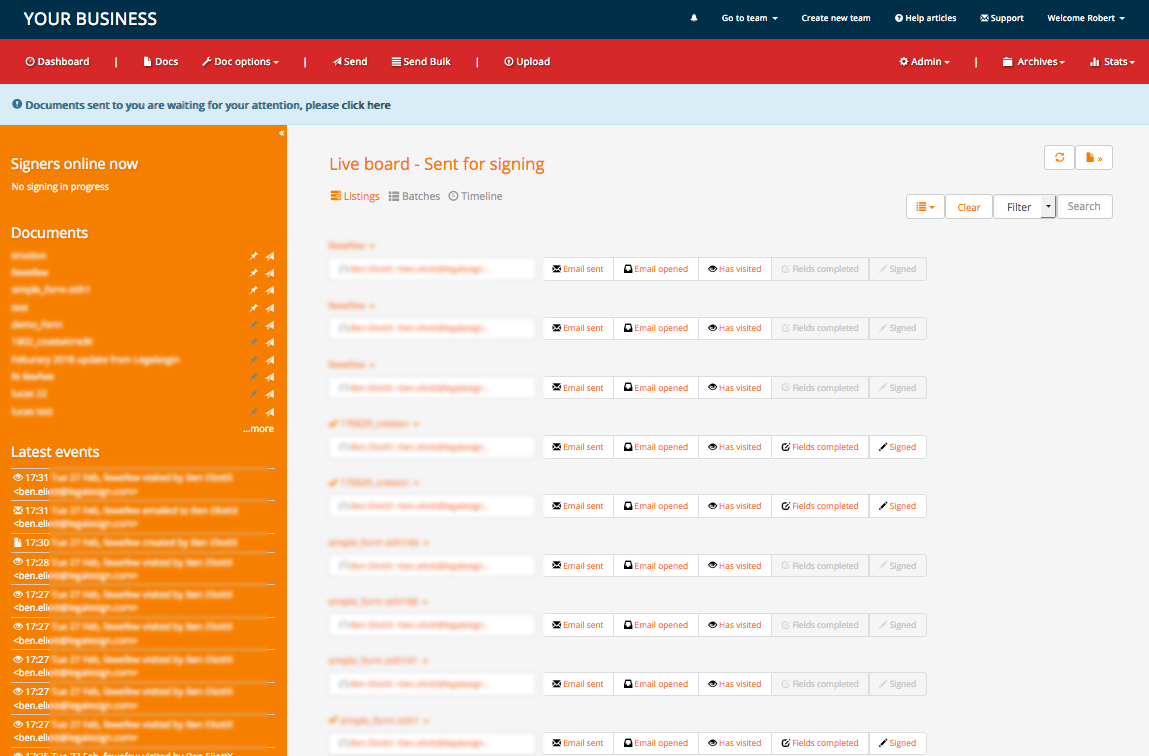Open the list view options dropdown
The image size is (1149, 756).
point(925,207)
